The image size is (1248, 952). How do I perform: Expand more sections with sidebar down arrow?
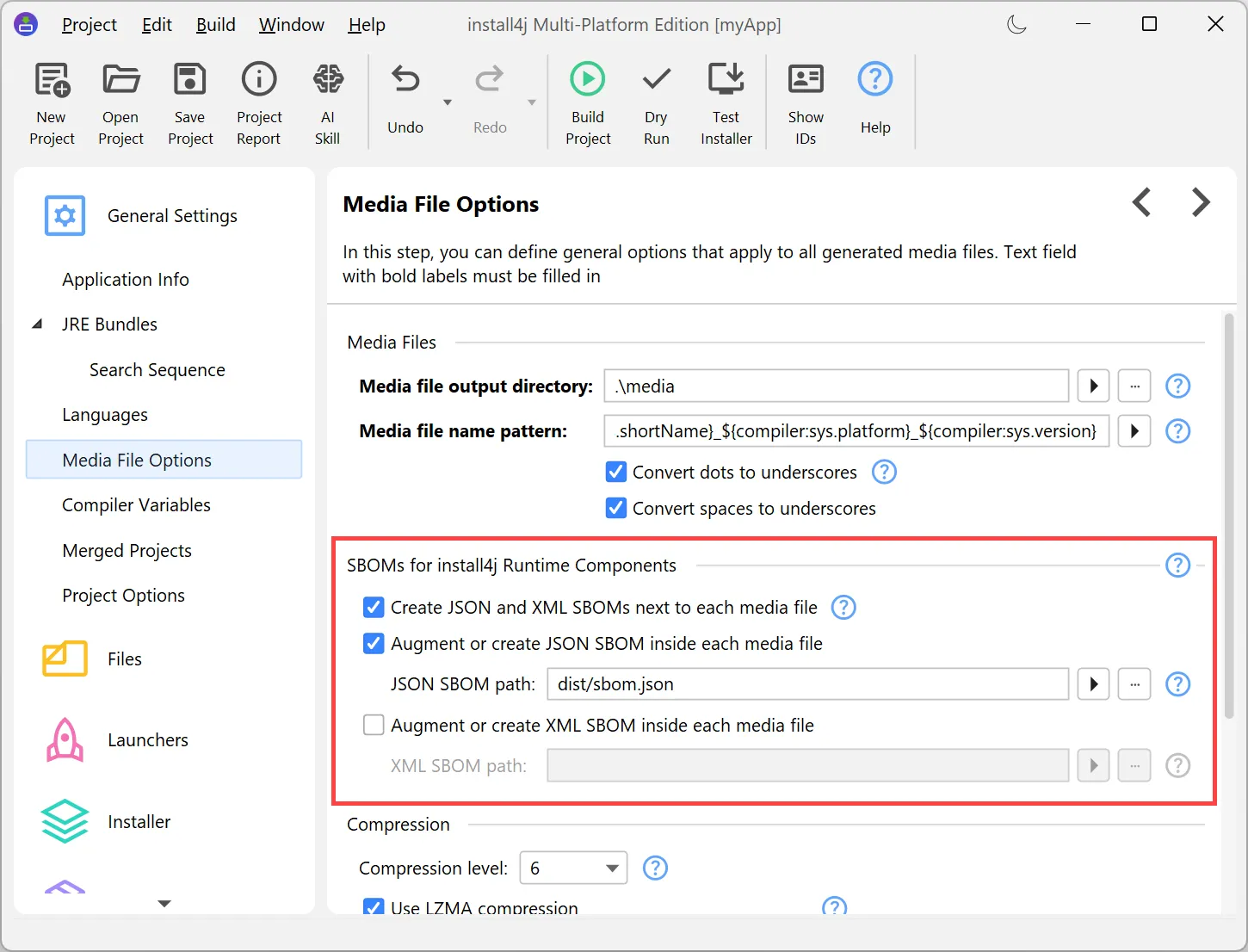(164, 904)
